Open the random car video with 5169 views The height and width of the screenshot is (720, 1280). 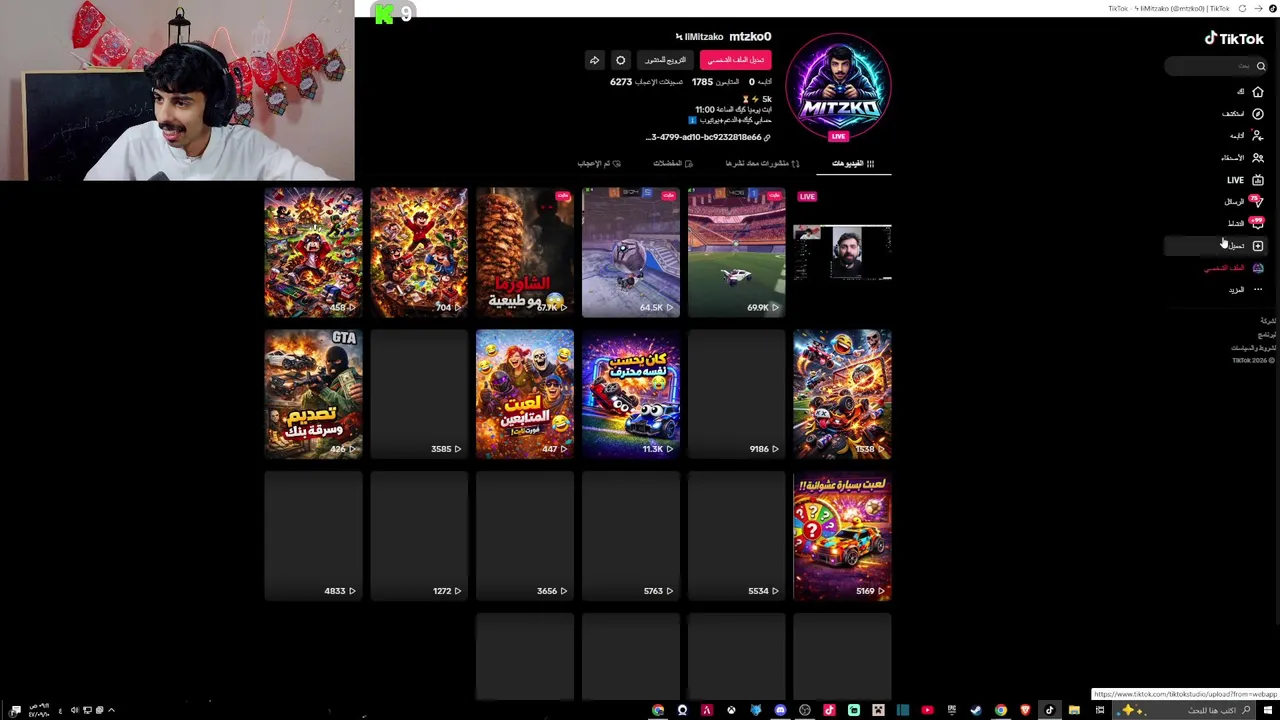click(x=842, y=536)
